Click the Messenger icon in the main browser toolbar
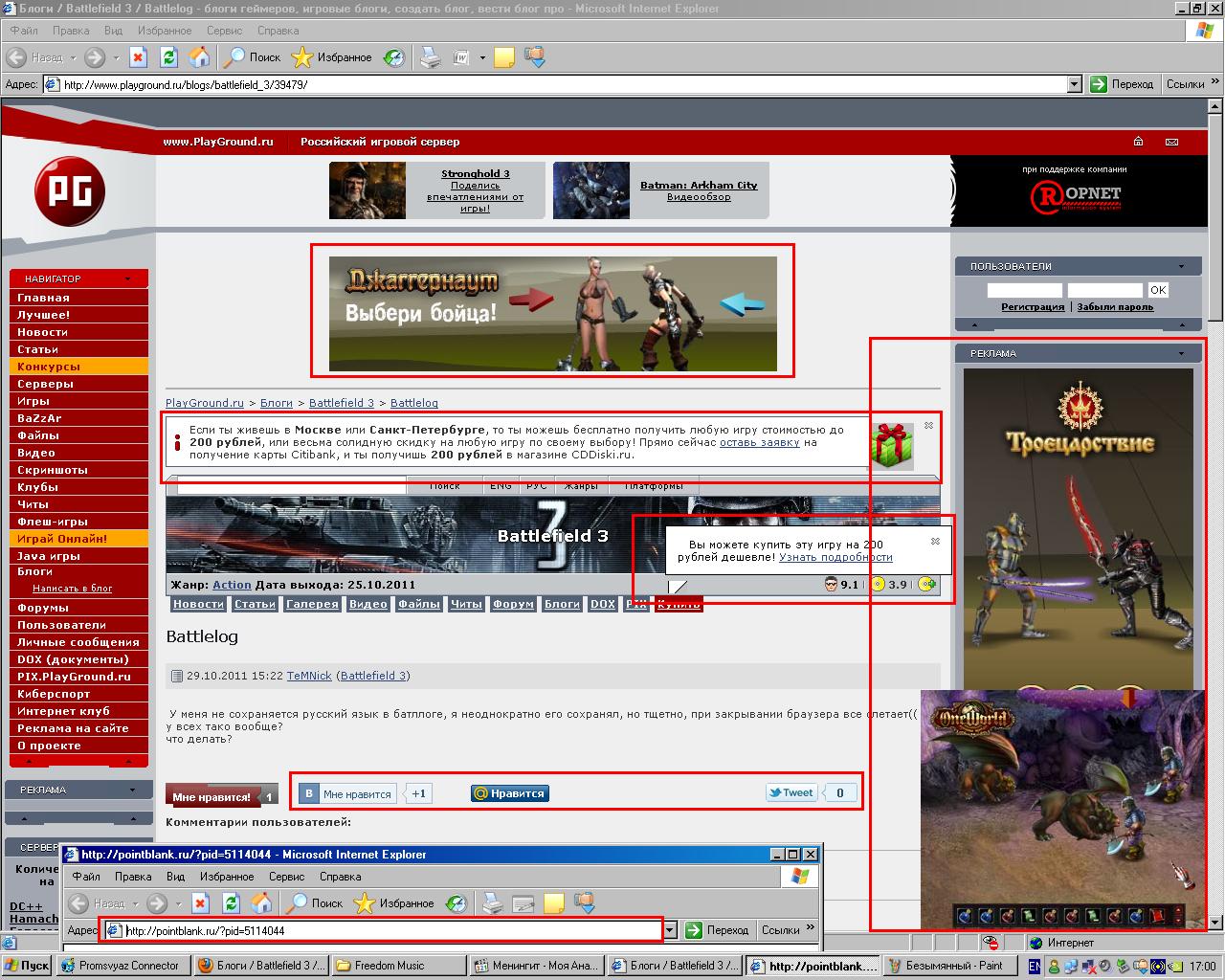Screen dimensions: 1225x980 (x=534, y=57)
